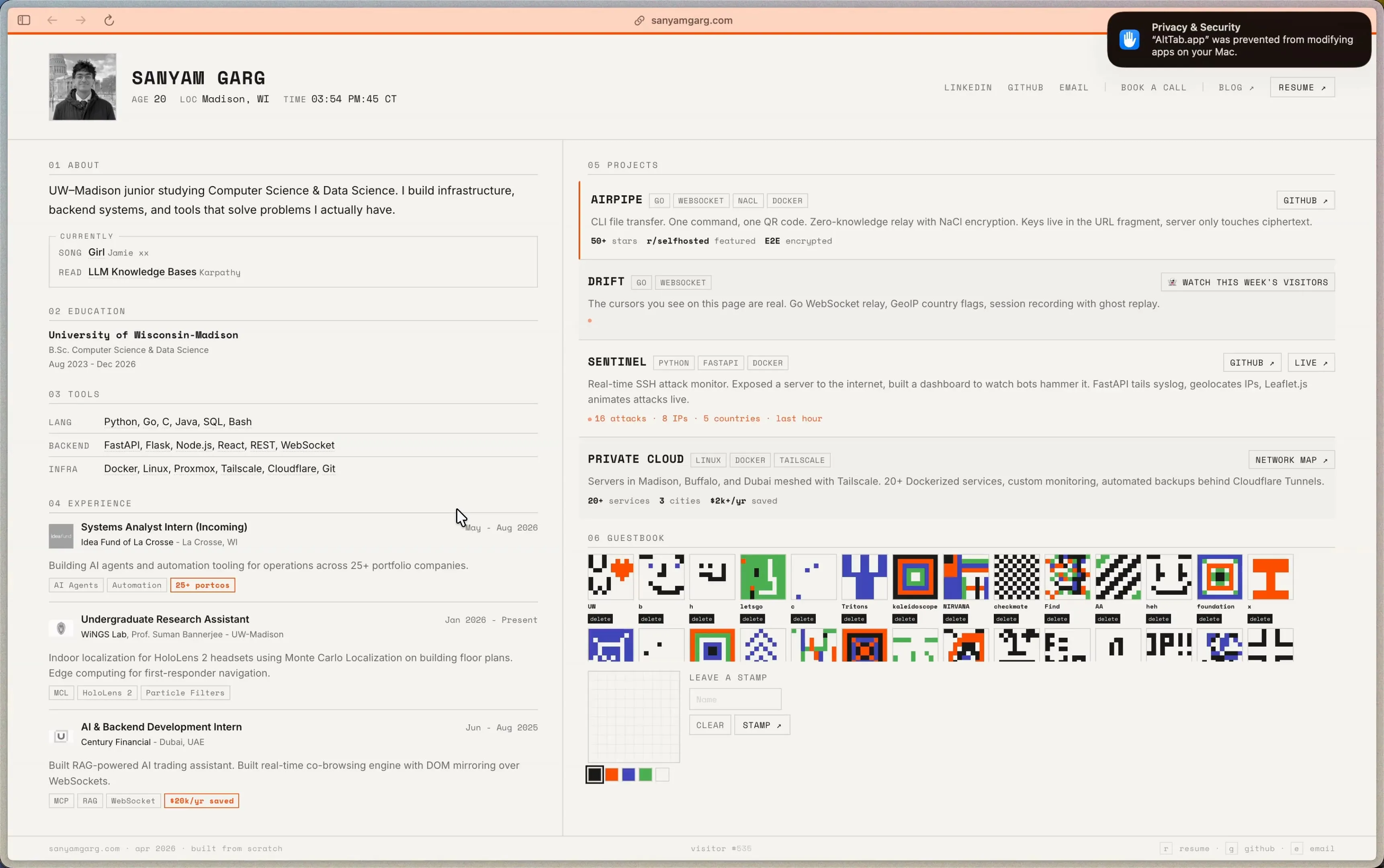Pick the orange color swatch
This screenshot has height=868, width=1384.
click(x=612, y=774)
